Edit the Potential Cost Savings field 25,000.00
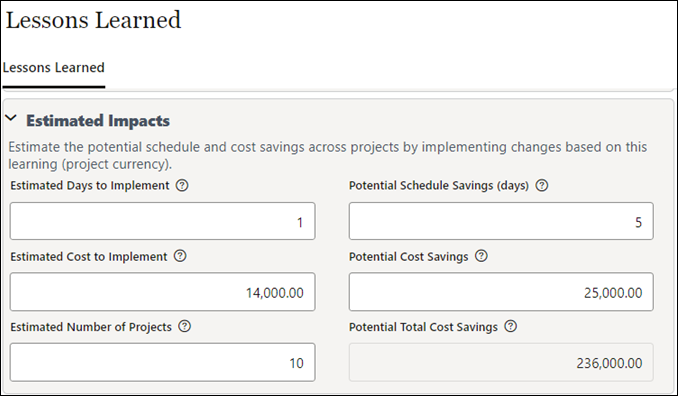The image size is (678, 396). (501, 292)
